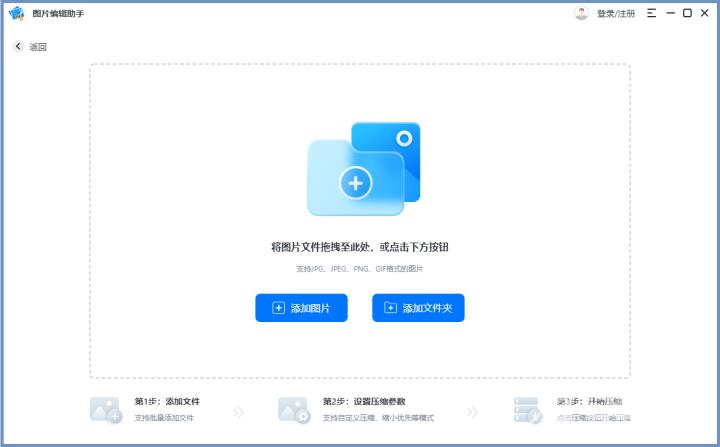This screenshot has width=720, height=447.
Task: Click the Step 2 compression settings icon
Action: [x=293, y=409]
